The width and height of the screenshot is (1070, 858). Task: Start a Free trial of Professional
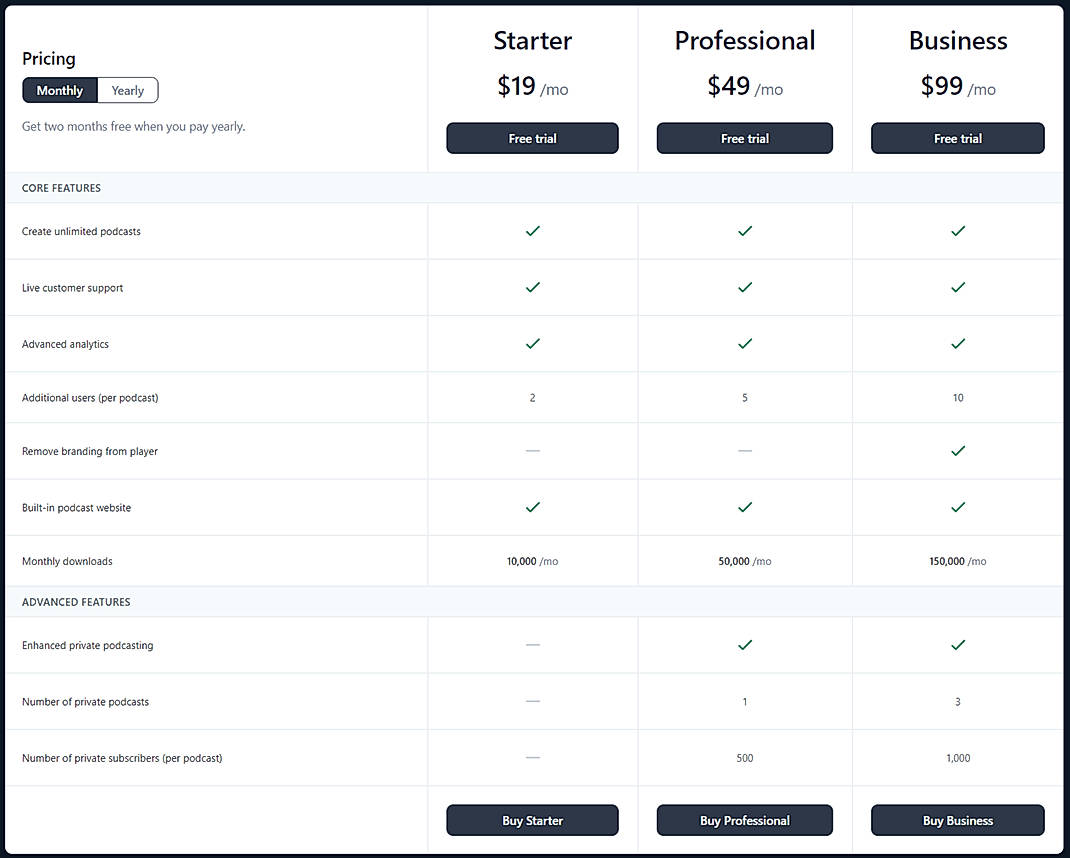tap(745, 138)
